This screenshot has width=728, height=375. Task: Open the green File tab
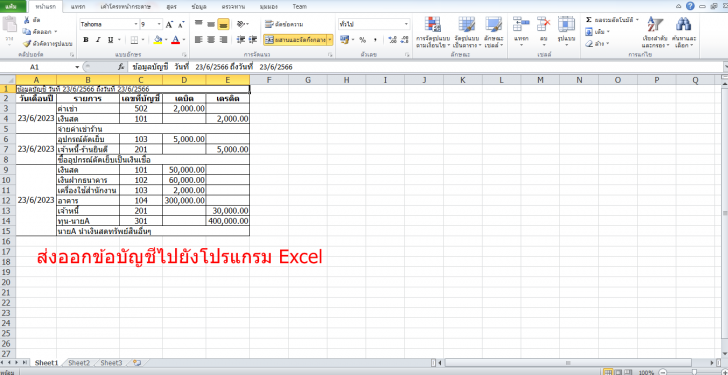[x=12, y=6]
